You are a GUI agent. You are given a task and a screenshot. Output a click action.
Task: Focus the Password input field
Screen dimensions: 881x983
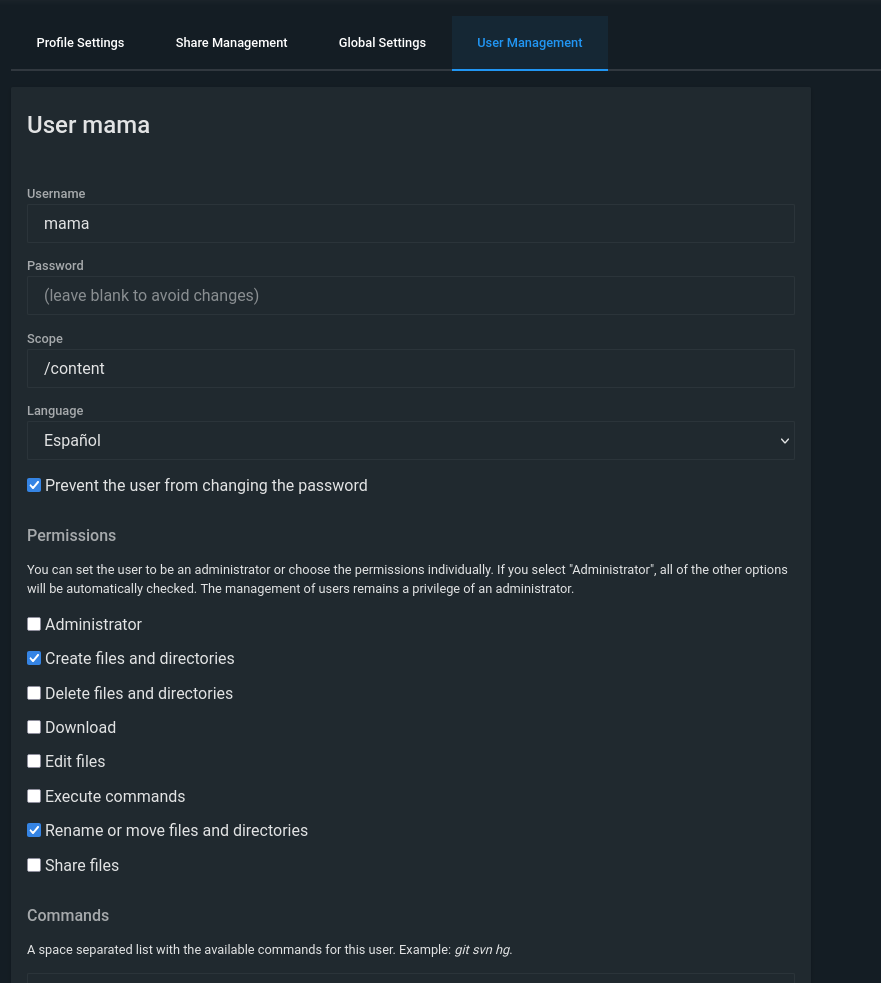coord(411,295)
